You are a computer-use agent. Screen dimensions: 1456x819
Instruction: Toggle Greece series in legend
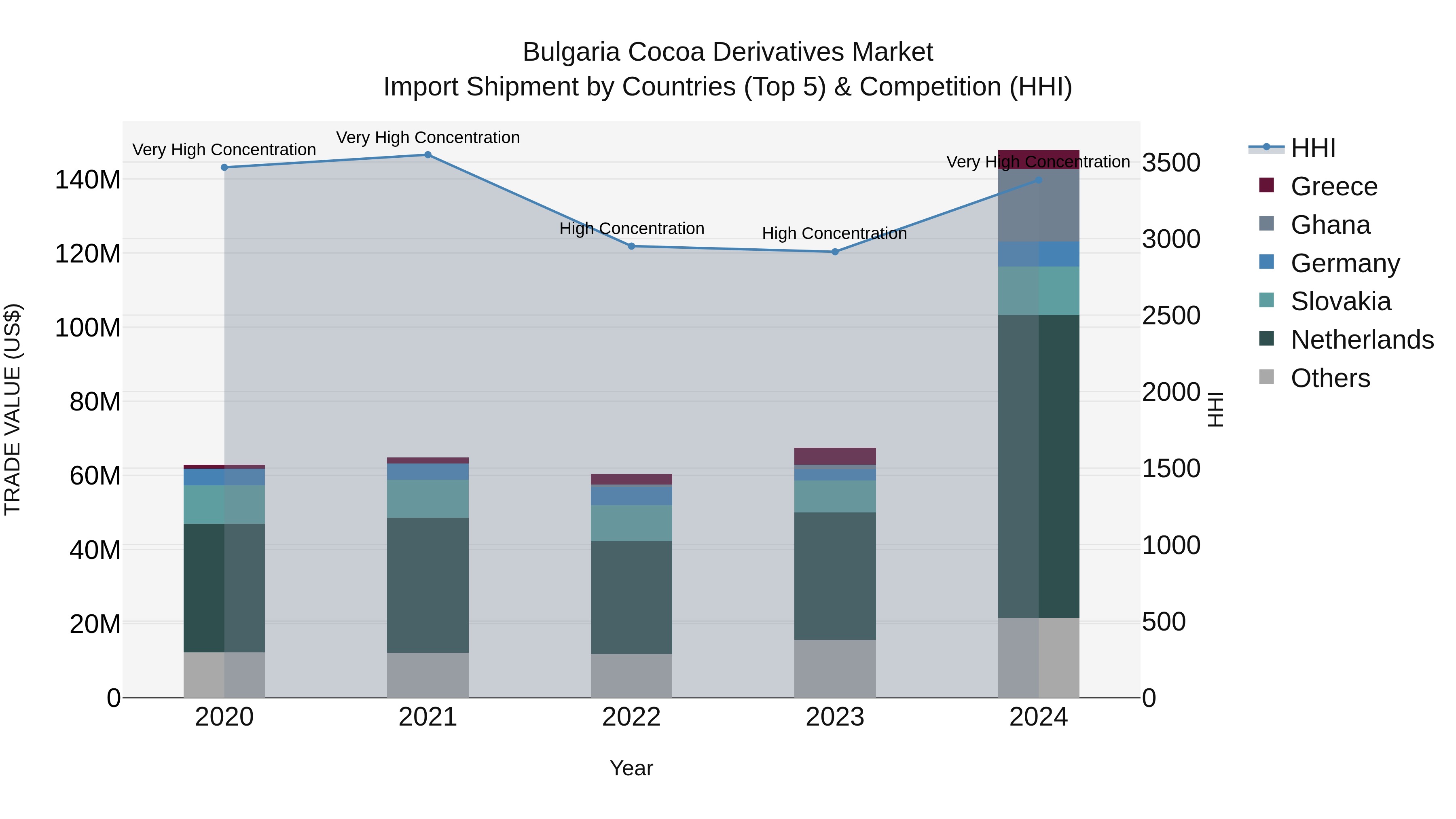[1318, 186]
